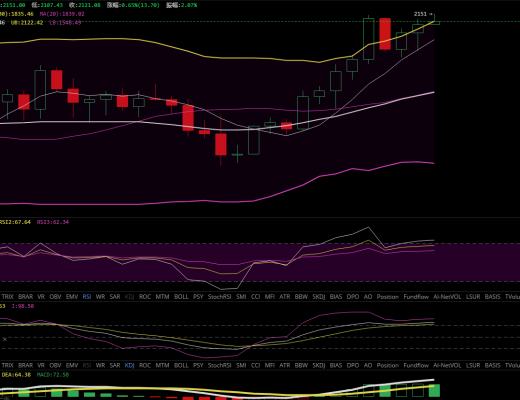Select MFI in the KDJ-highlighted indicator row
The width and height of the screenshot is (520, 400).
click(270, 365)
